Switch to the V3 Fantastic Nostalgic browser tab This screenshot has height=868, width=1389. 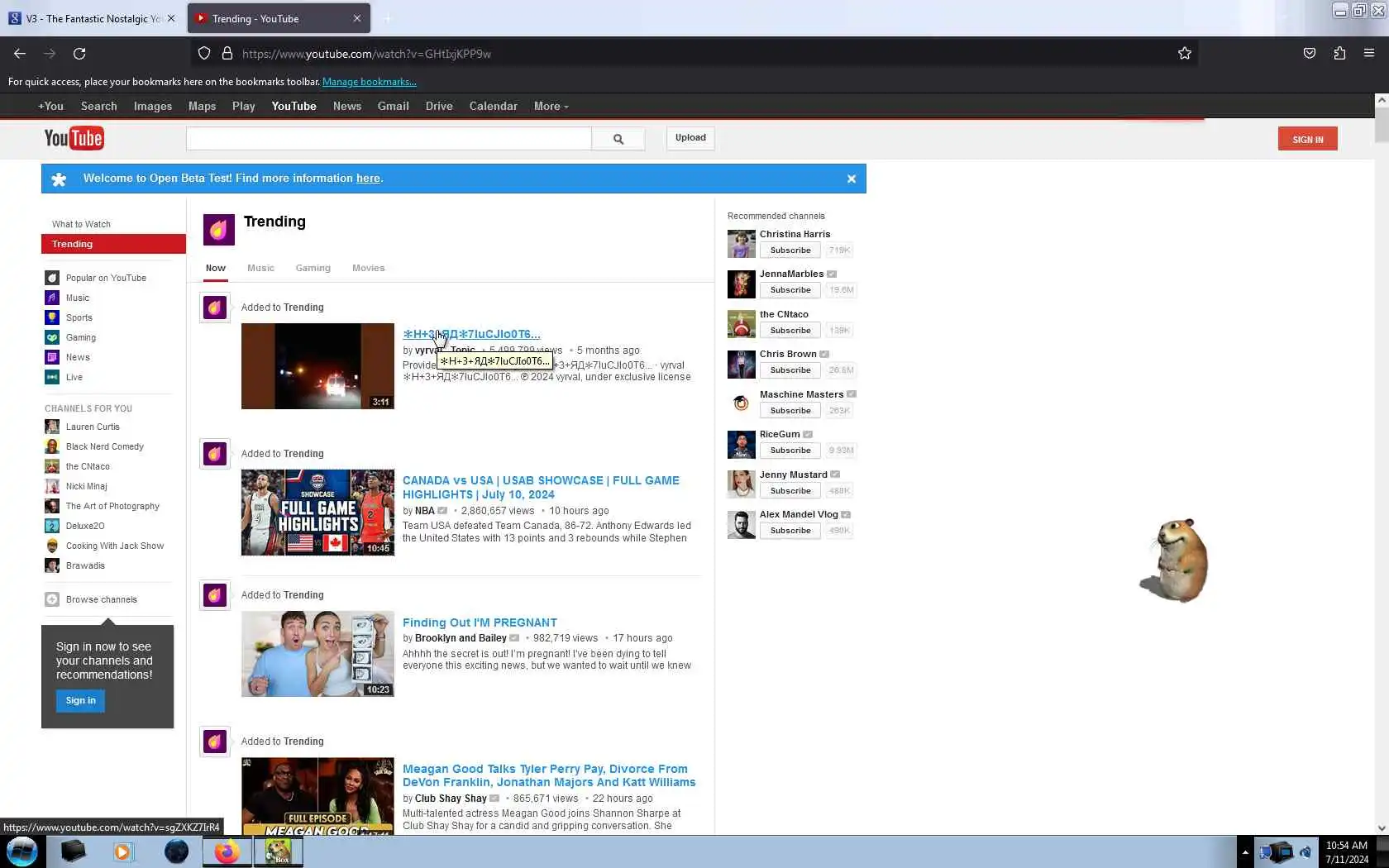[x=92, y=18]
